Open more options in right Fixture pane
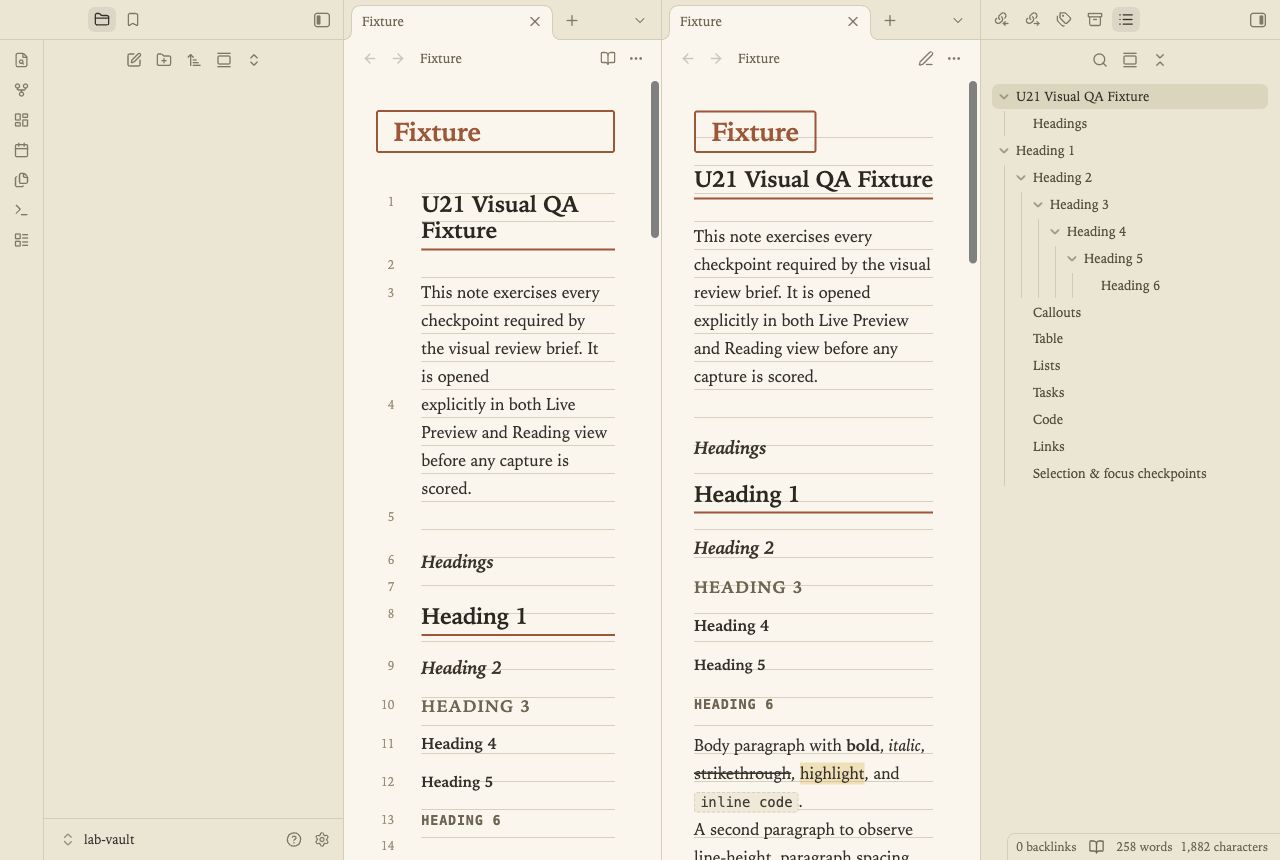The image size is (1280, 860). (954, 59)
